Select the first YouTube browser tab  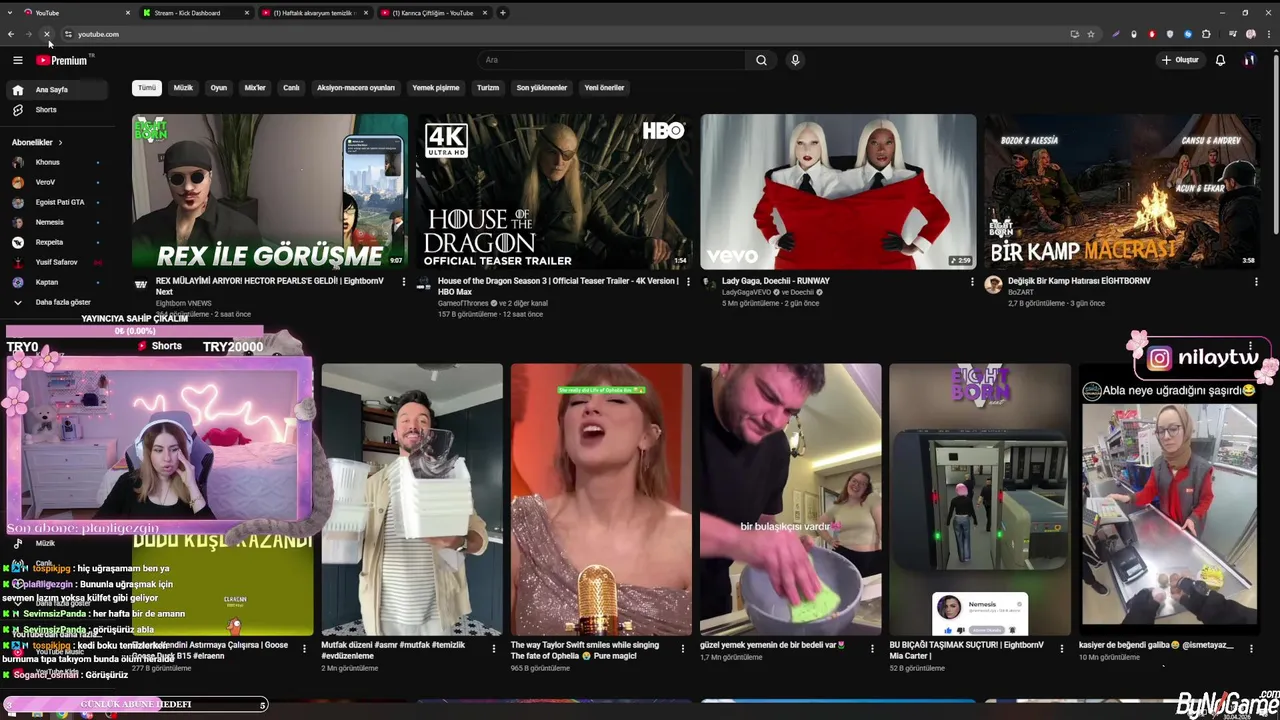click(x=77, y=13)
